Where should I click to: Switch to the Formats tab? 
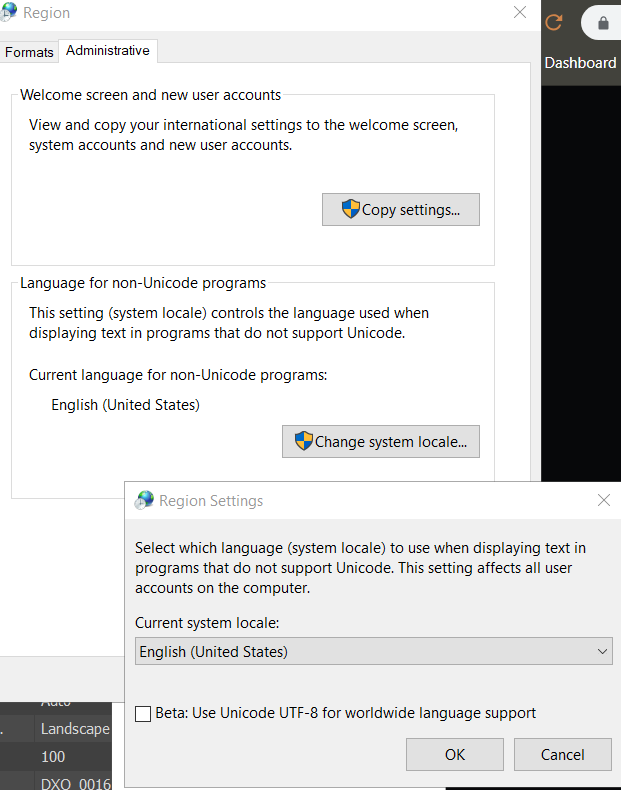[29, 52]
